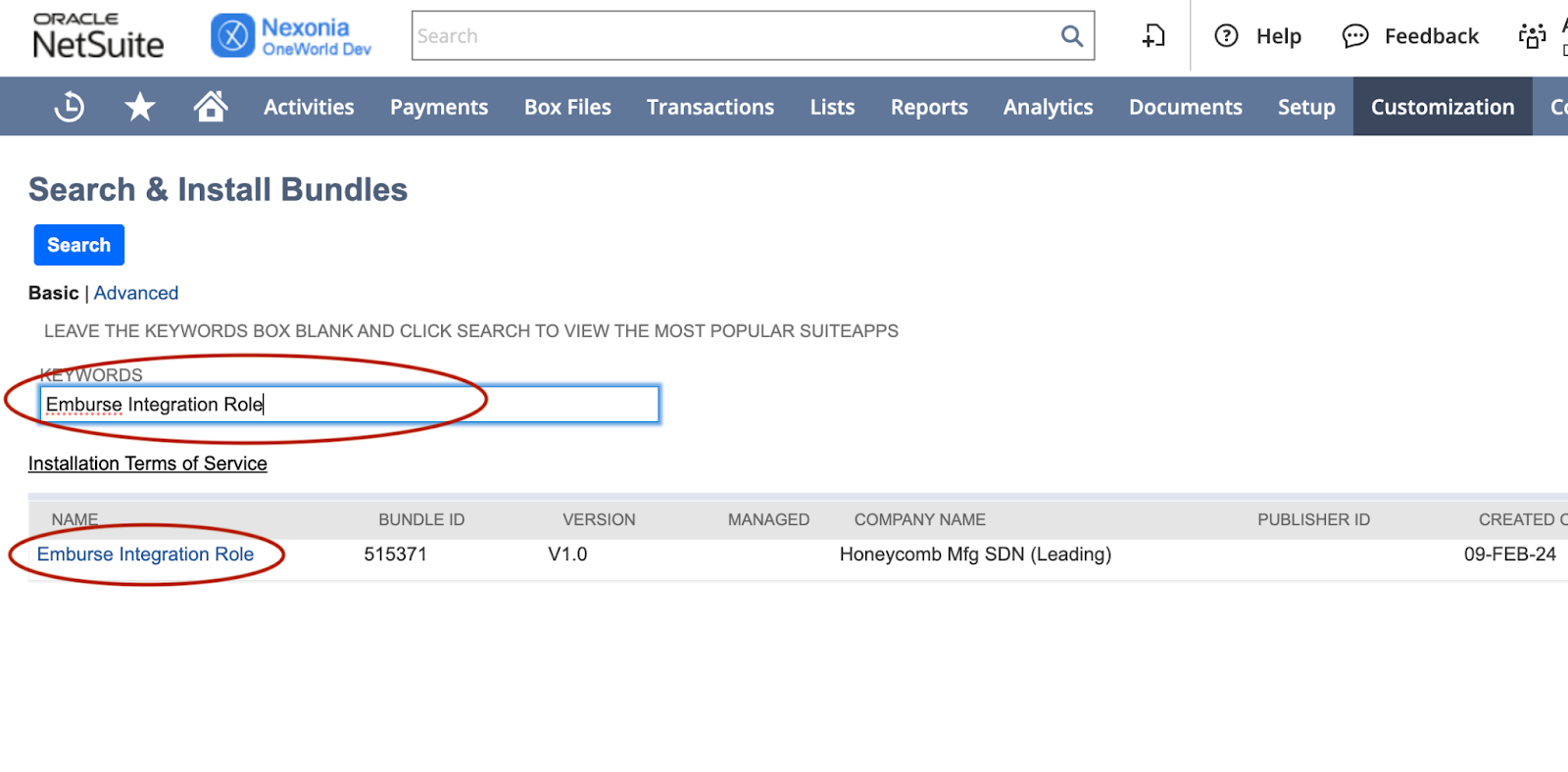Open the Box Files menu

click(x=567, y=107)
